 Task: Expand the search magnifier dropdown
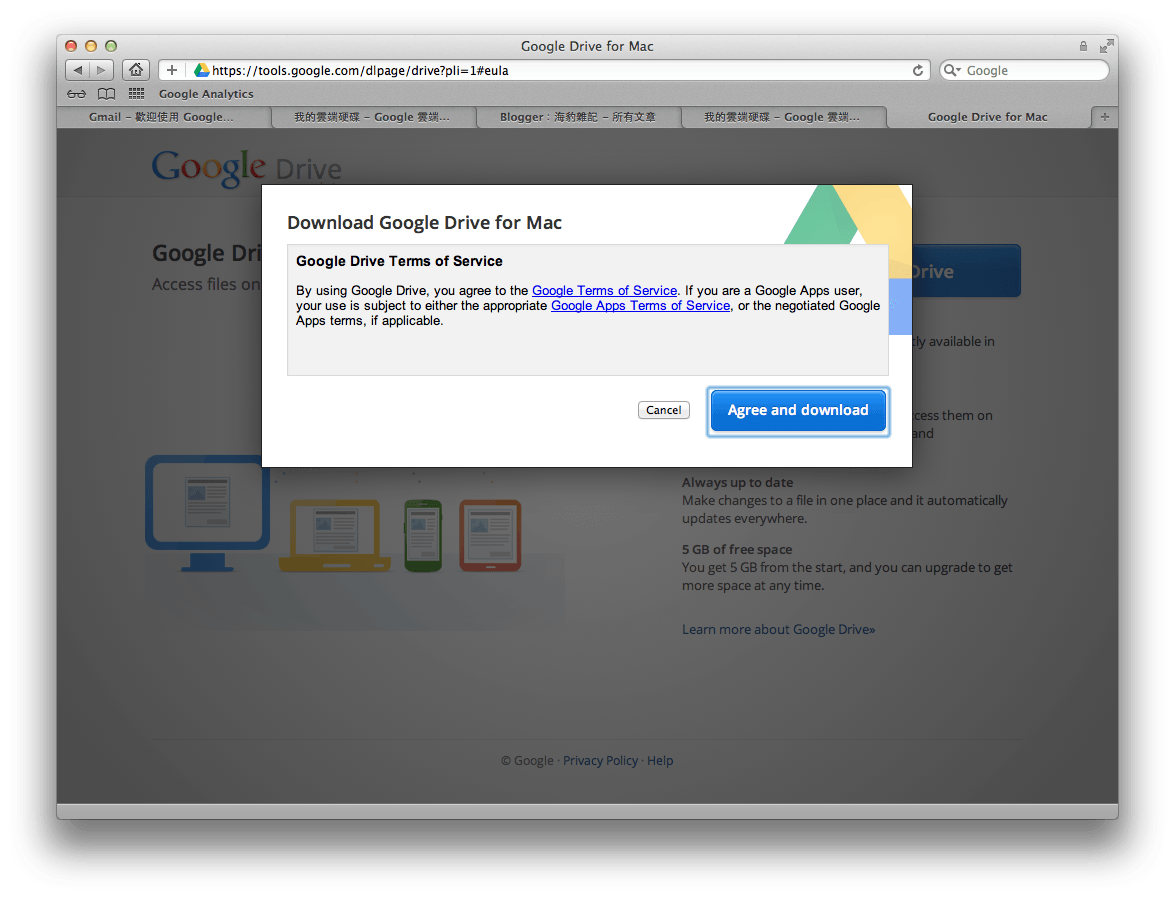[x=953, y=71]
